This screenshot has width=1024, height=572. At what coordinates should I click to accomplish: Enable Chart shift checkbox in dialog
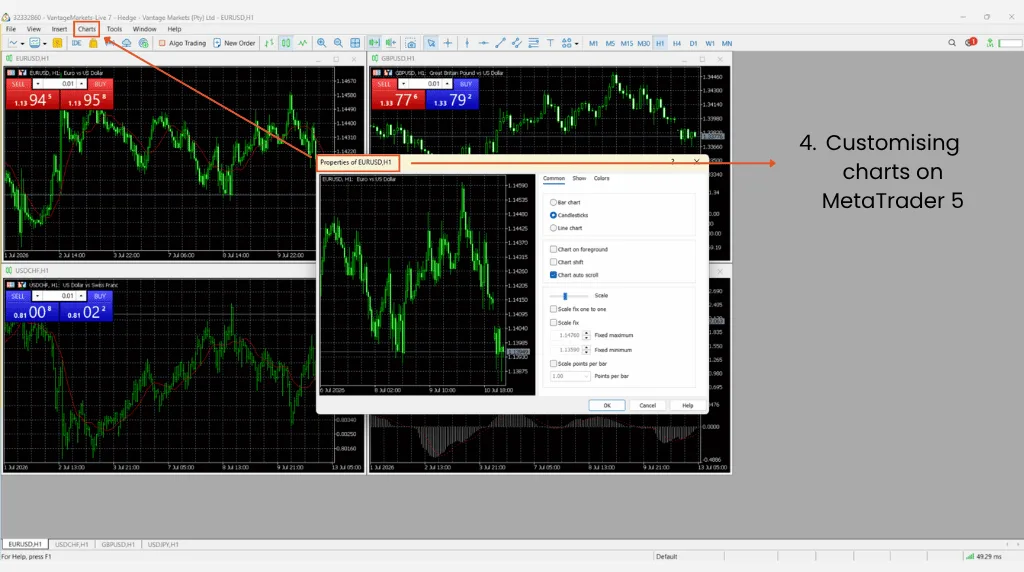click(x=553, y=262)
